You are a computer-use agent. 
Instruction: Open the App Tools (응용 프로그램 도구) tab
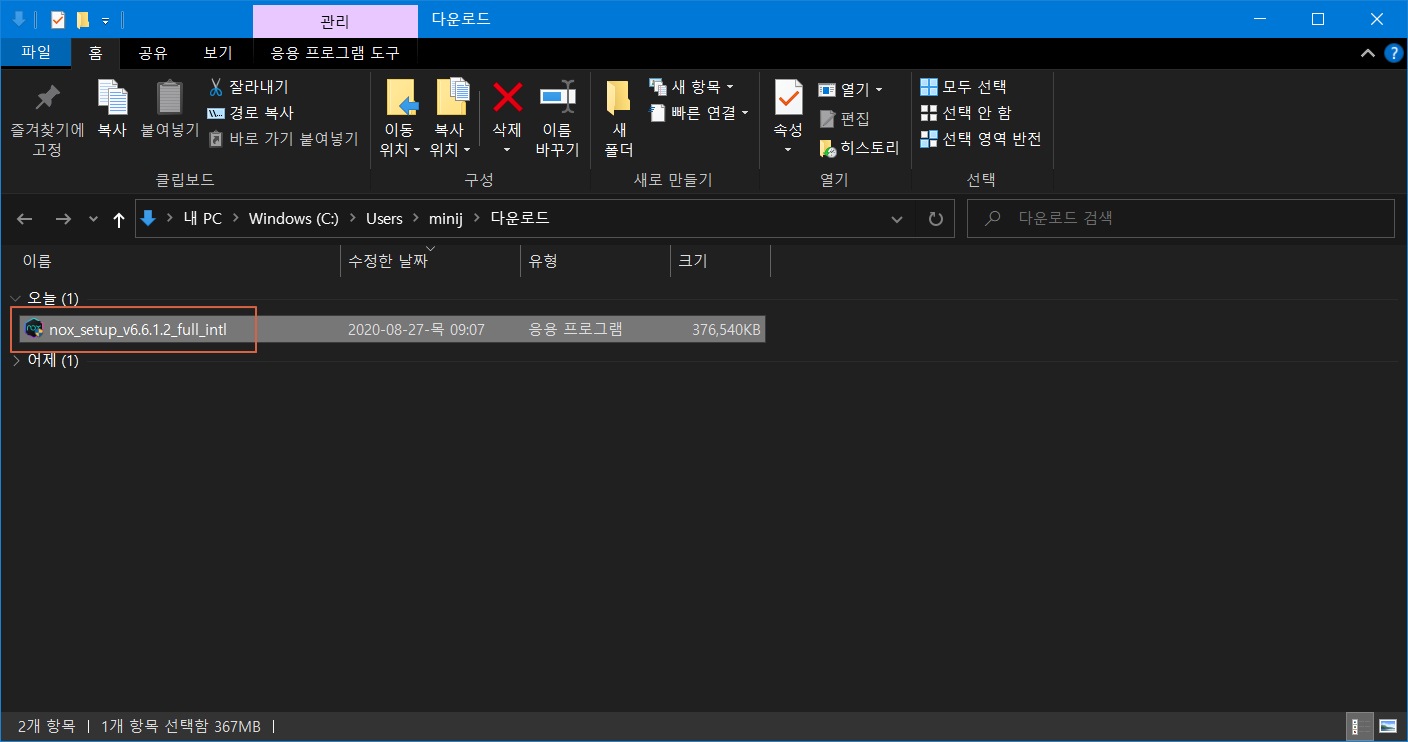pyautogui.click(x=335, y=53)
